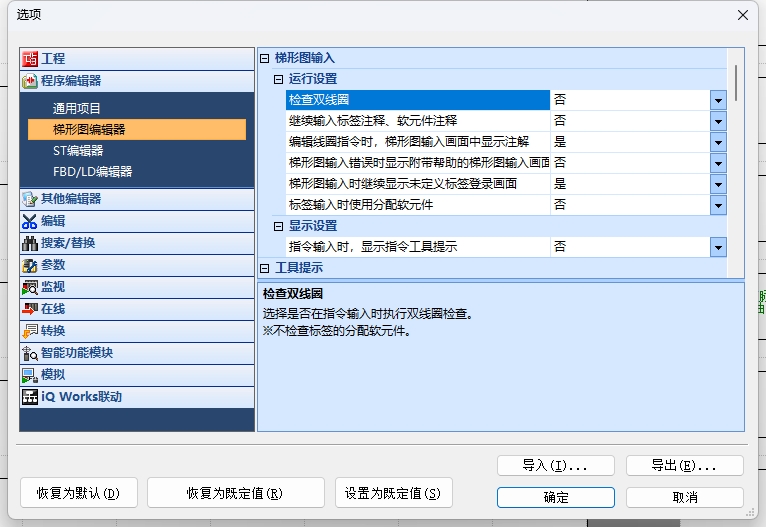Click the 在线 category icon
Screen dimensions: 766x527
click(x=30, y=309)
